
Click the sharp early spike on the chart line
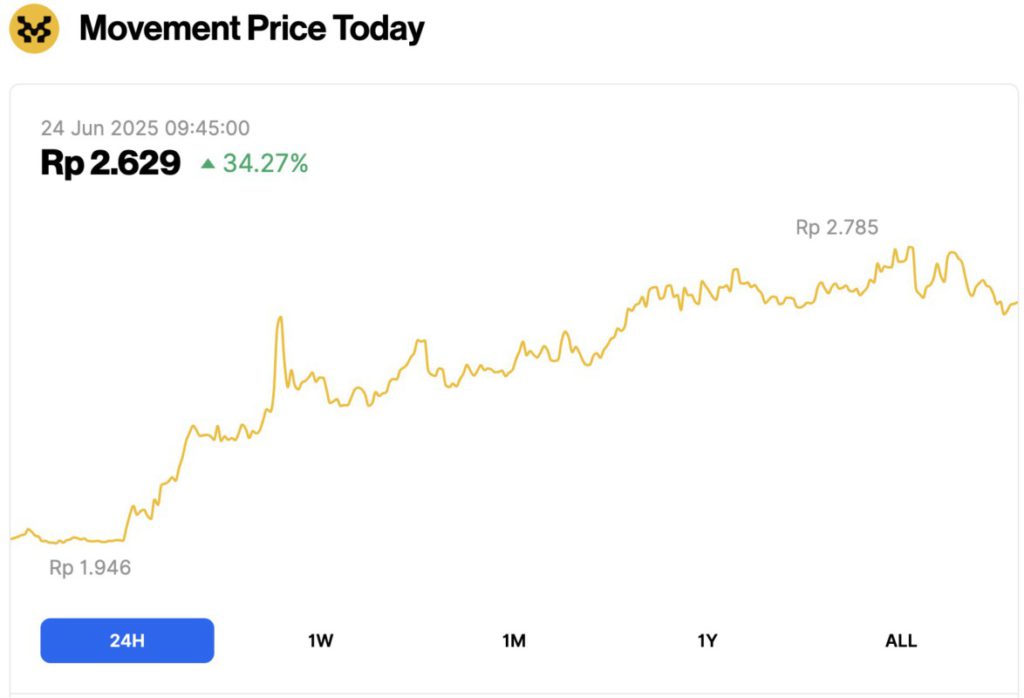tap(280, 318)
